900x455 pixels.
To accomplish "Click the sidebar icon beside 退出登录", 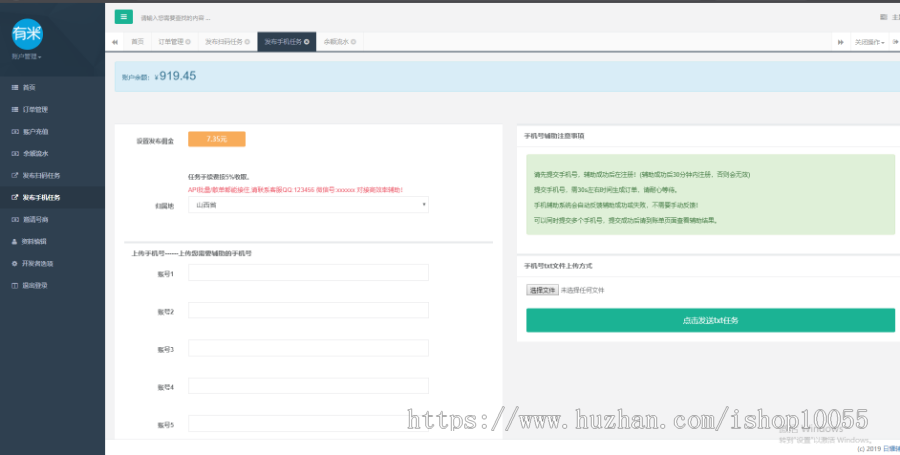I will tap(15, 285).
